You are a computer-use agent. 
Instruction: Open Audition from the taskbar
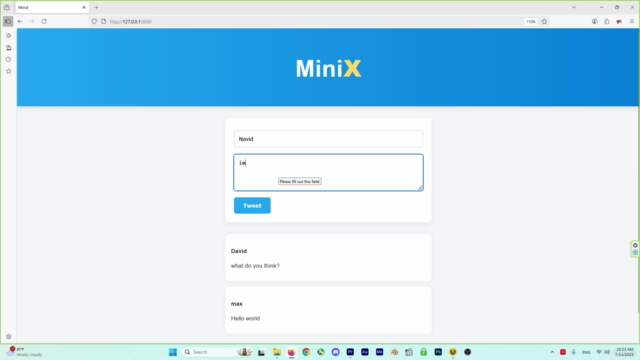click(365, 352)
